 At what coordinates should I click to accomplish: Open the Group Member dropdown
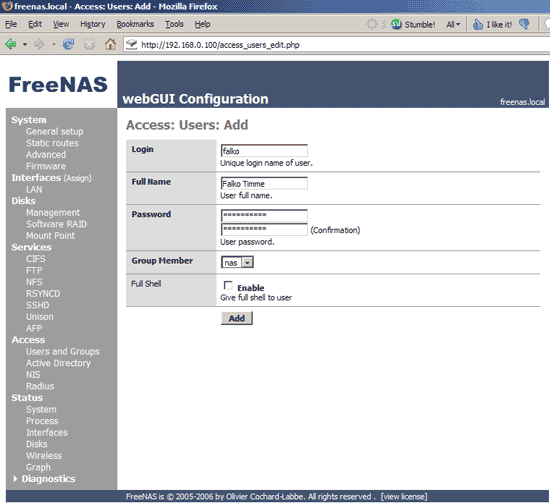[237, 262]
